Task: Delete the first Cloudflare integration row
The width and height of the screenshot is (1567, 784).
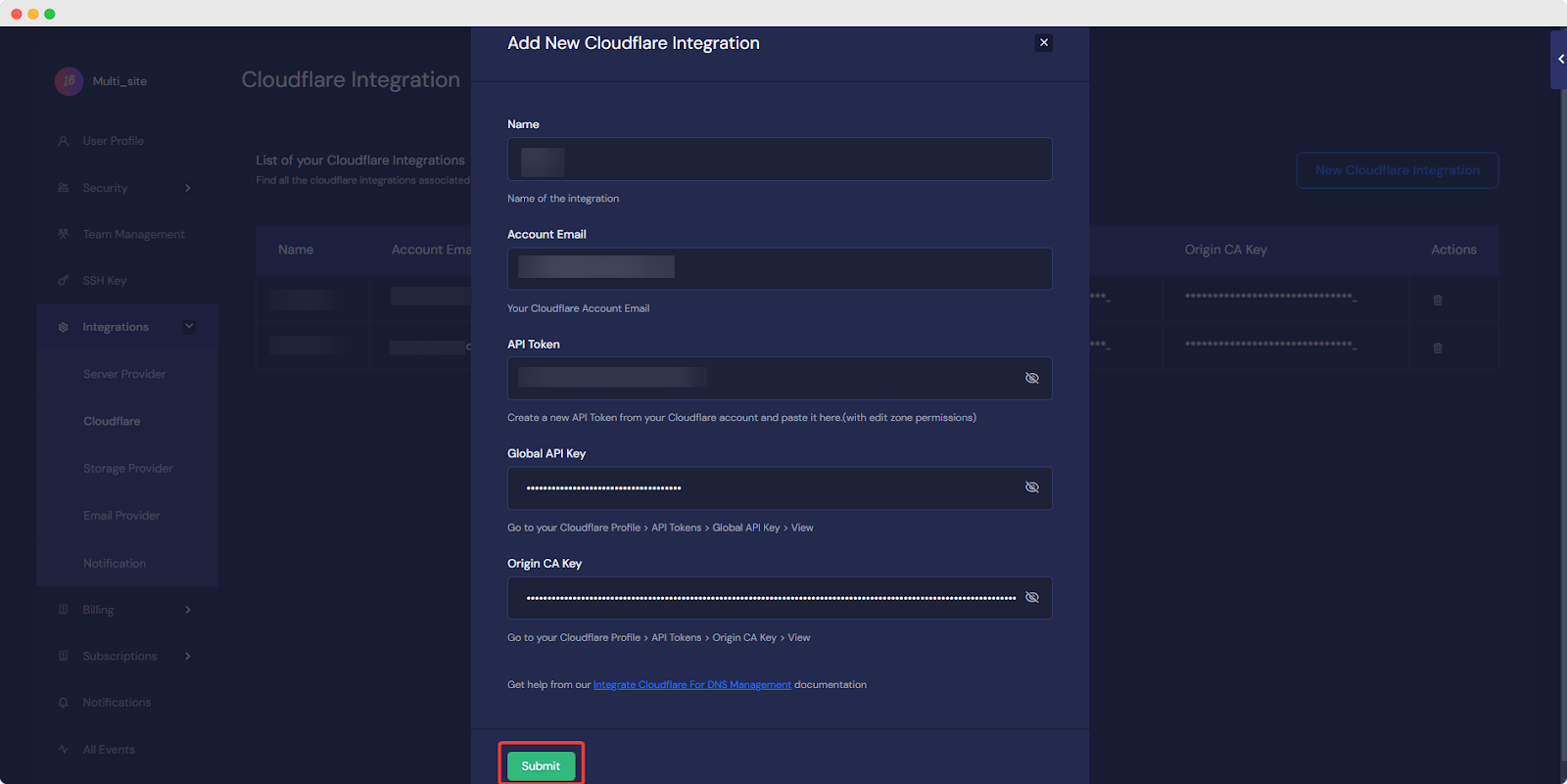Action: pos(1438,300)
